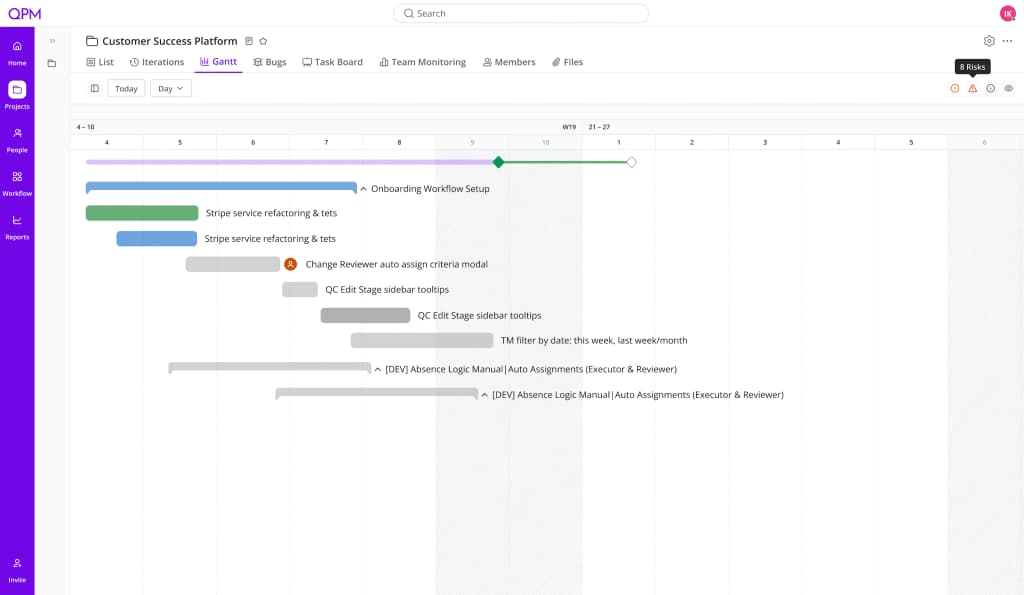Select the Gantt tab
Screen dimensions: 1024x595
(x=218, y=61)
